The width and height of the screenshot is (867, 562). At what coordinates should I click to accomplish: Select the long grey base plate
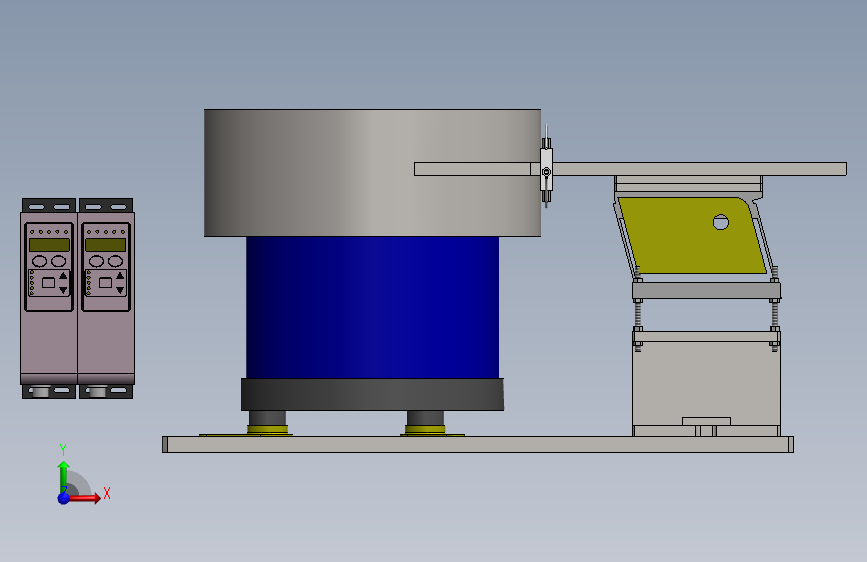[x=478, y=444]
